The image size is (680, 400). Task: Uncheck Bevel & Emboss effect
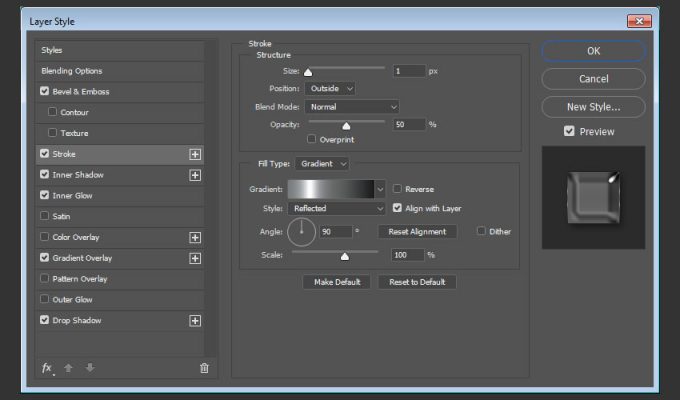click(44, 91)
